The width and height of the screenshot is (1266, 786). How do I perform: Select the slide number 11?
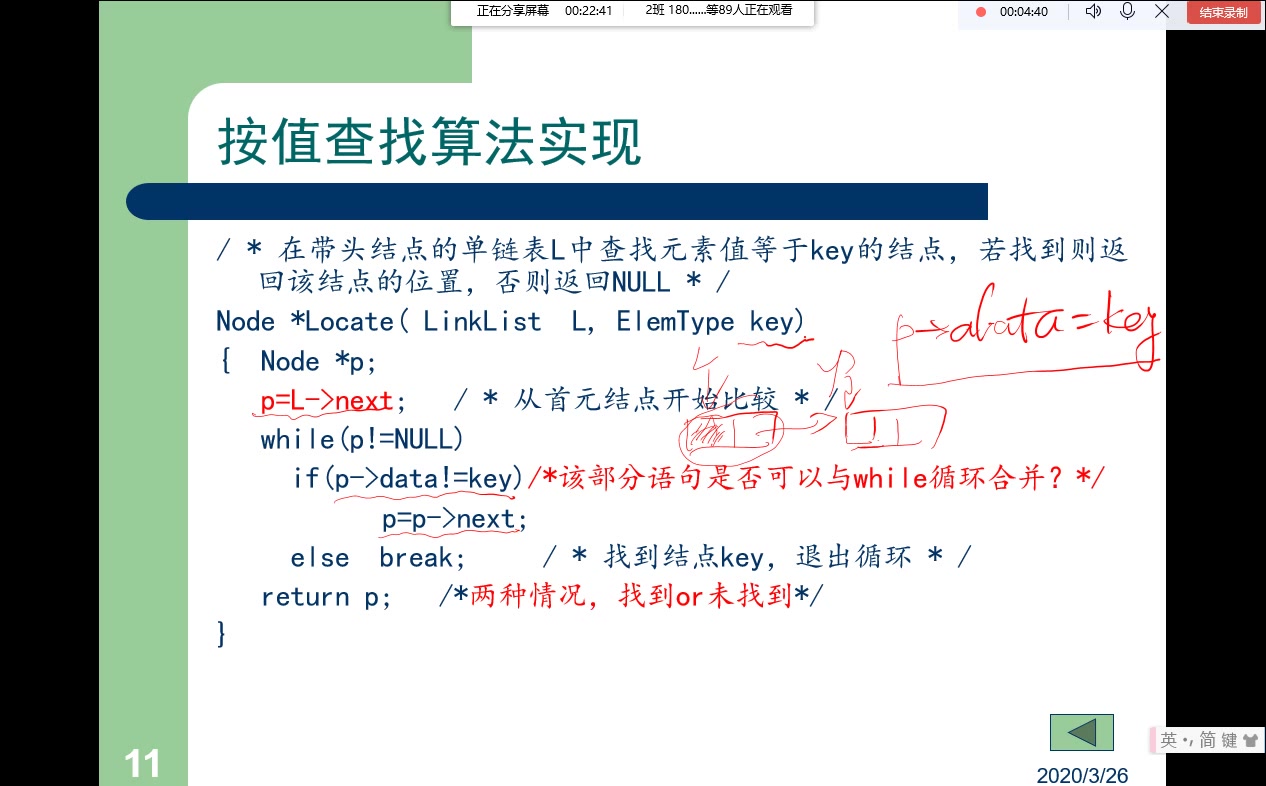(x=143, y=763)
